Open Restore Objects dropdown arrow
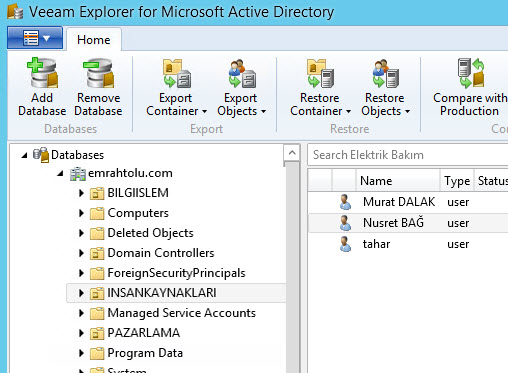Screen dimensions: 508x373 coord(407,111)
